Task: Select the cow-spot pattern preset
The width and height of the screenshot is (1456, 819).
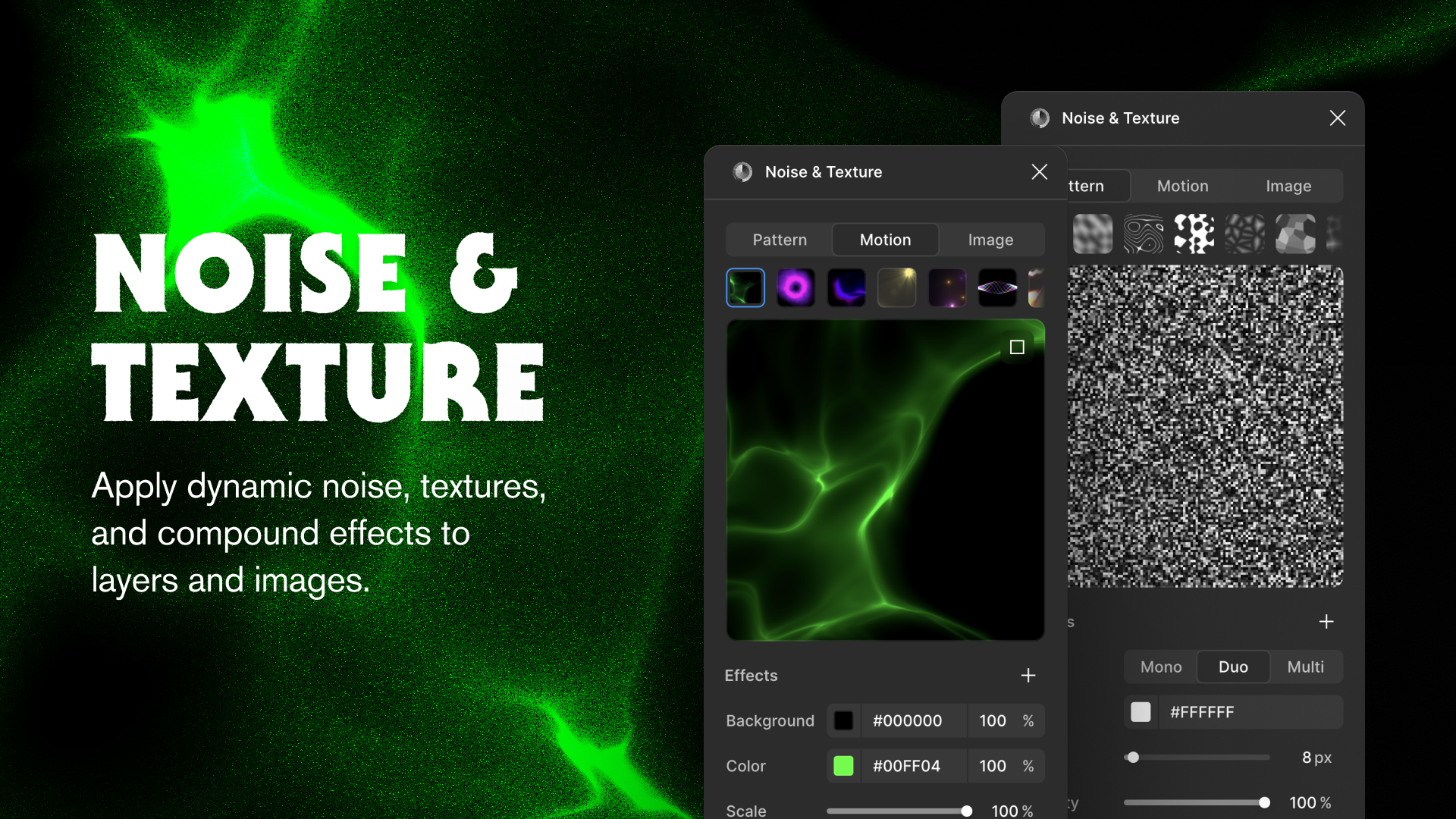Action: point(1194,234)
